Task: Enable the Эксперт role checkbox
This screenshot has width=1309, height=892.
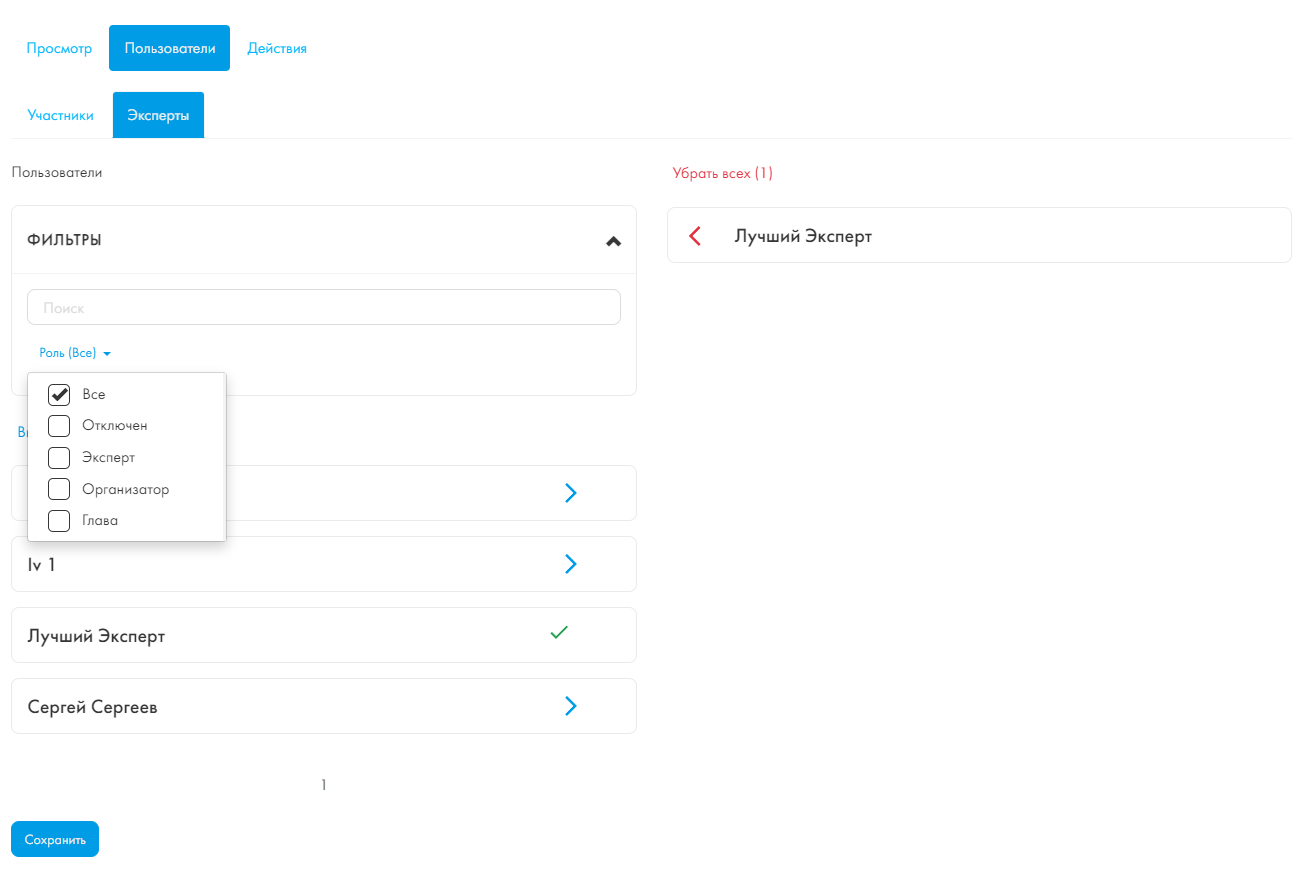Action: pos(59,458)
